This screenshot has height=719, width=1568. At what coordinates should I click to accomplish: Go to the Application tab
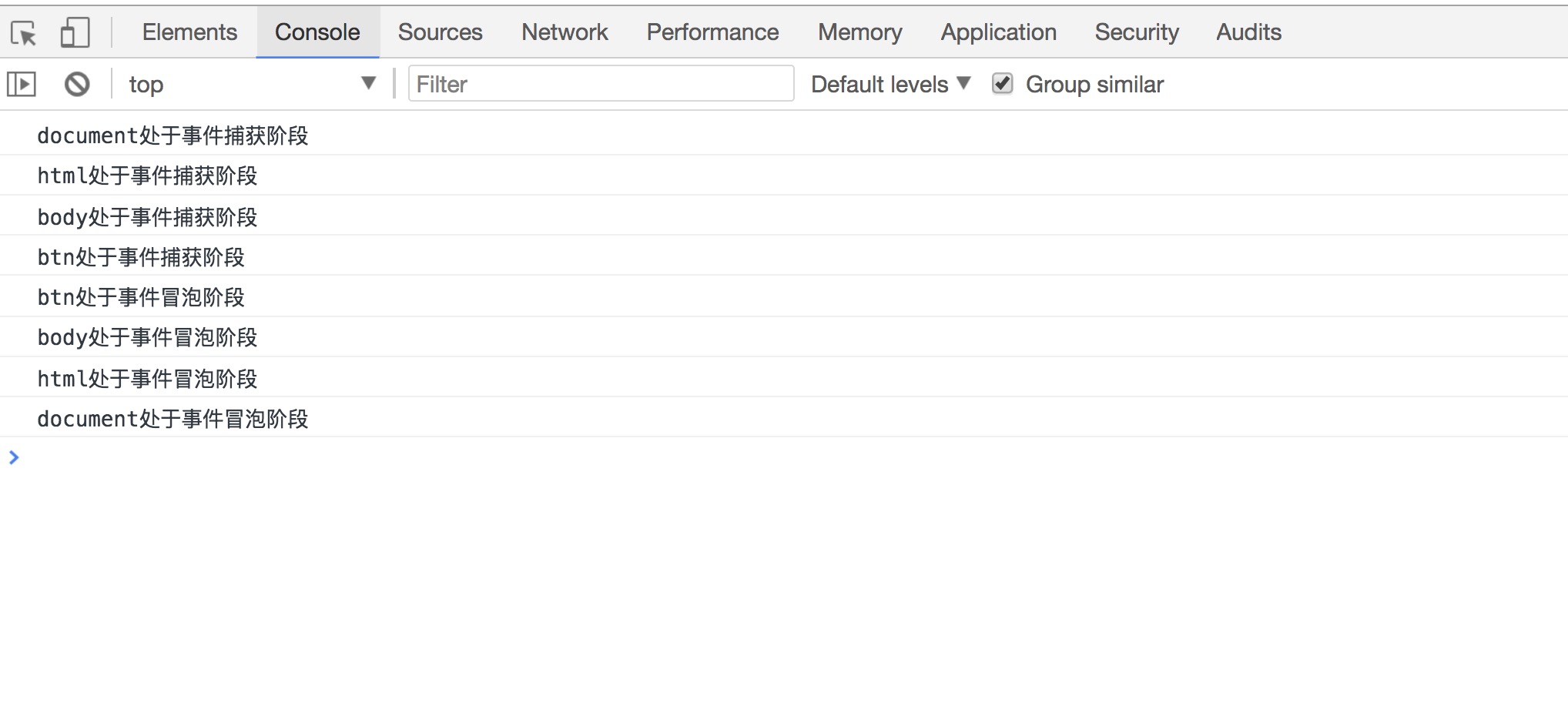998,32
